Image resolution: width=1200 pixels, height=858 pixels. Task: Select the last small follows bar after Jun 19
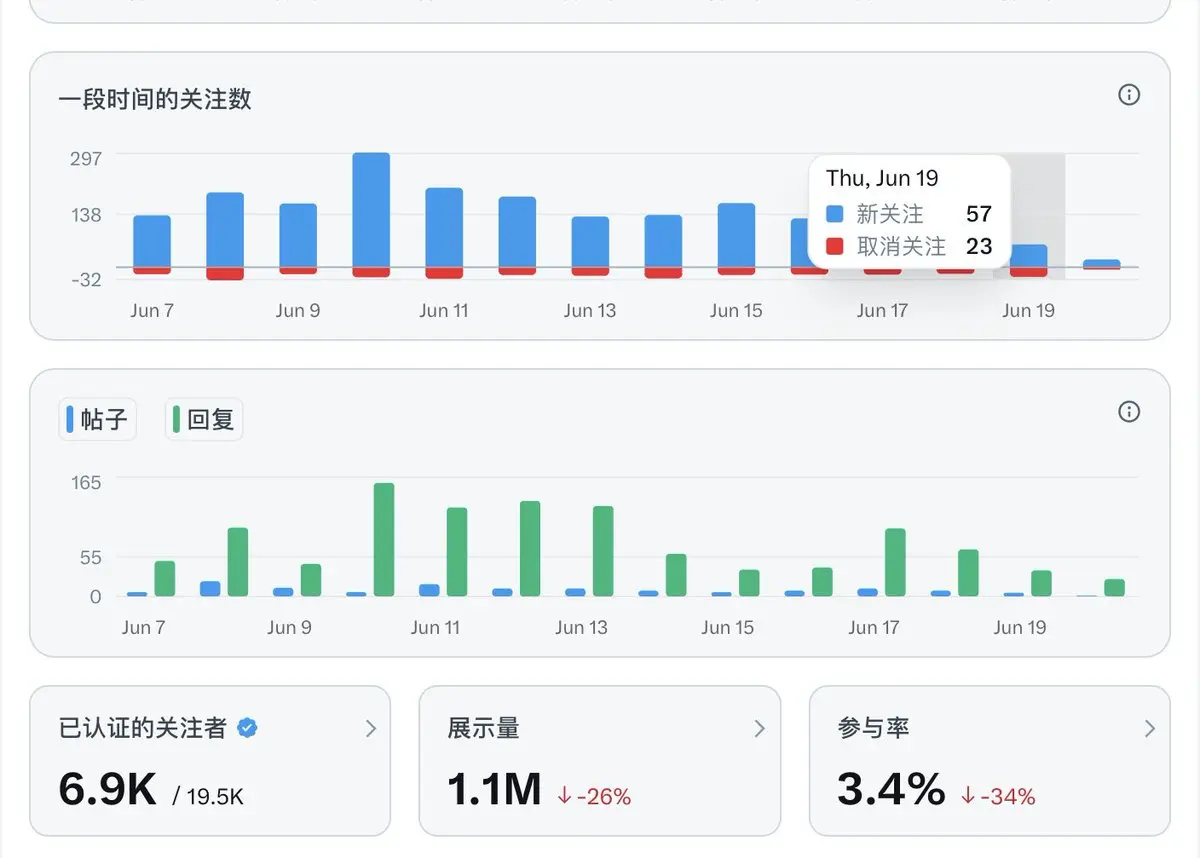[1101, 264]
